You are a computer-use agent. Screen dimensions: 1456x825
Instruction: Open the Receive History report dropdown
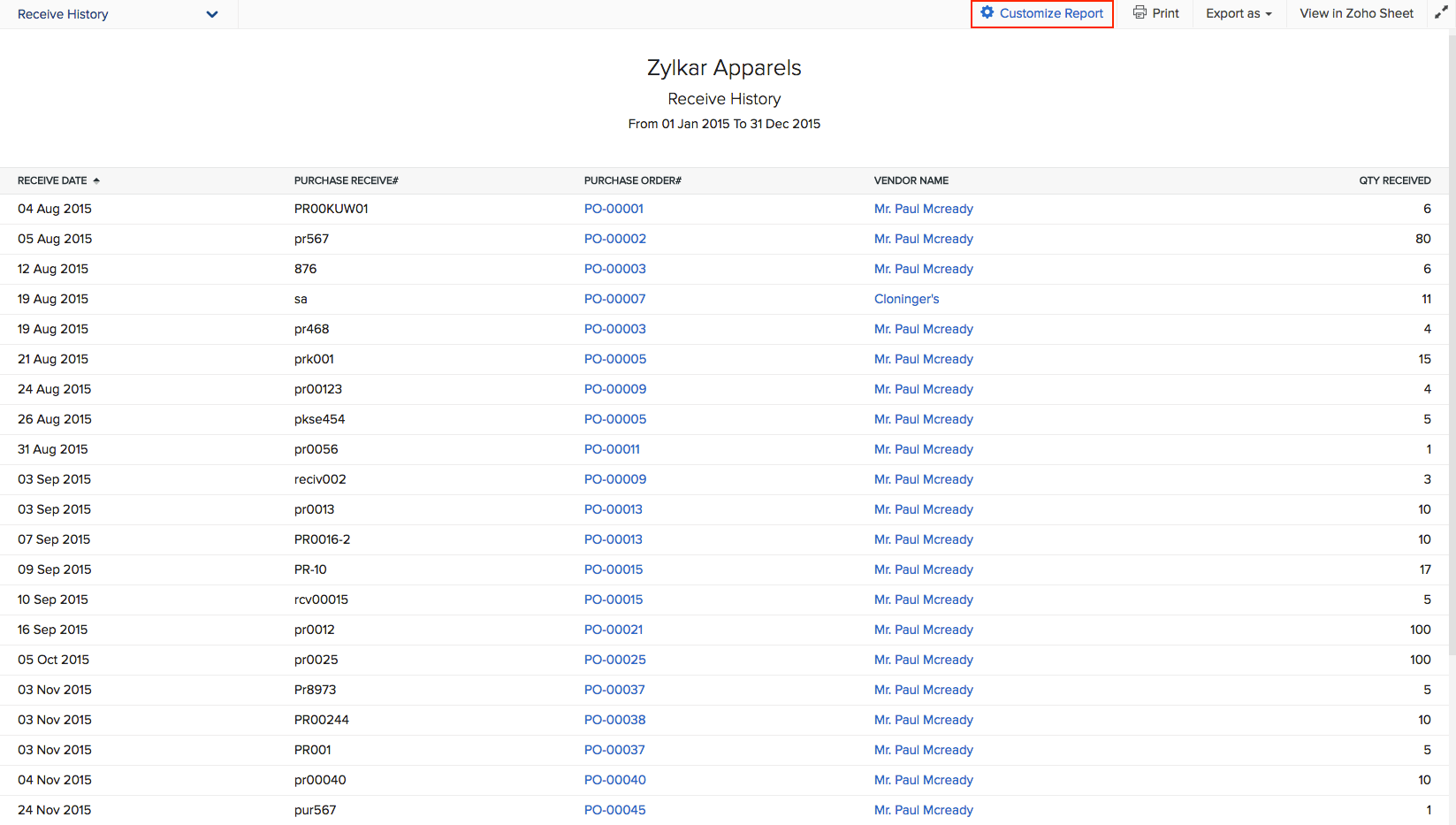(211, 14)
